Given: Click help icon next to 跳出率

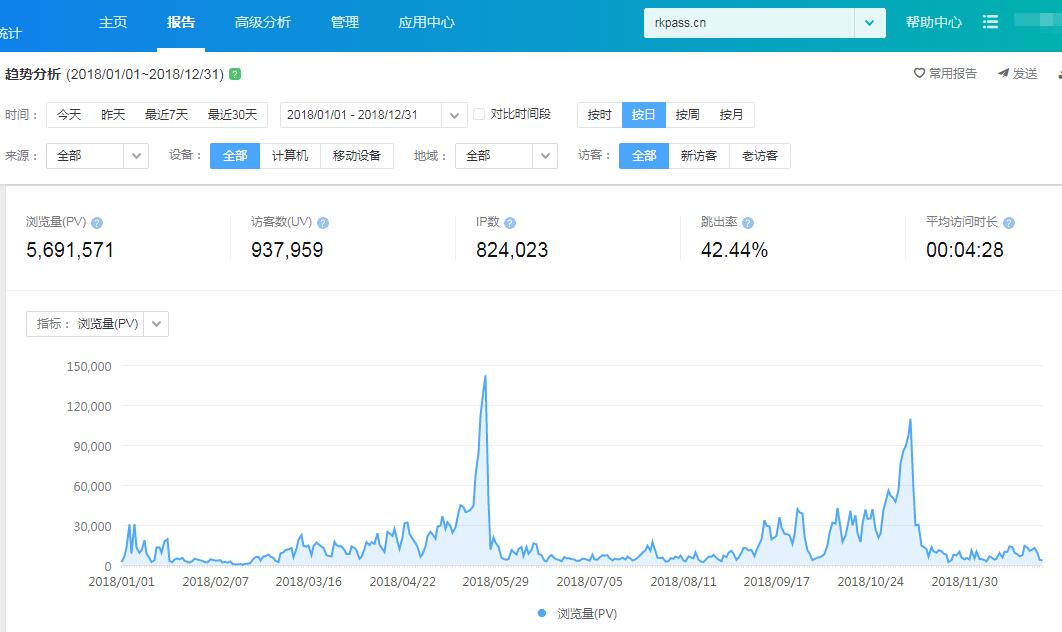Looking at the screenshot, I should 748,223.
